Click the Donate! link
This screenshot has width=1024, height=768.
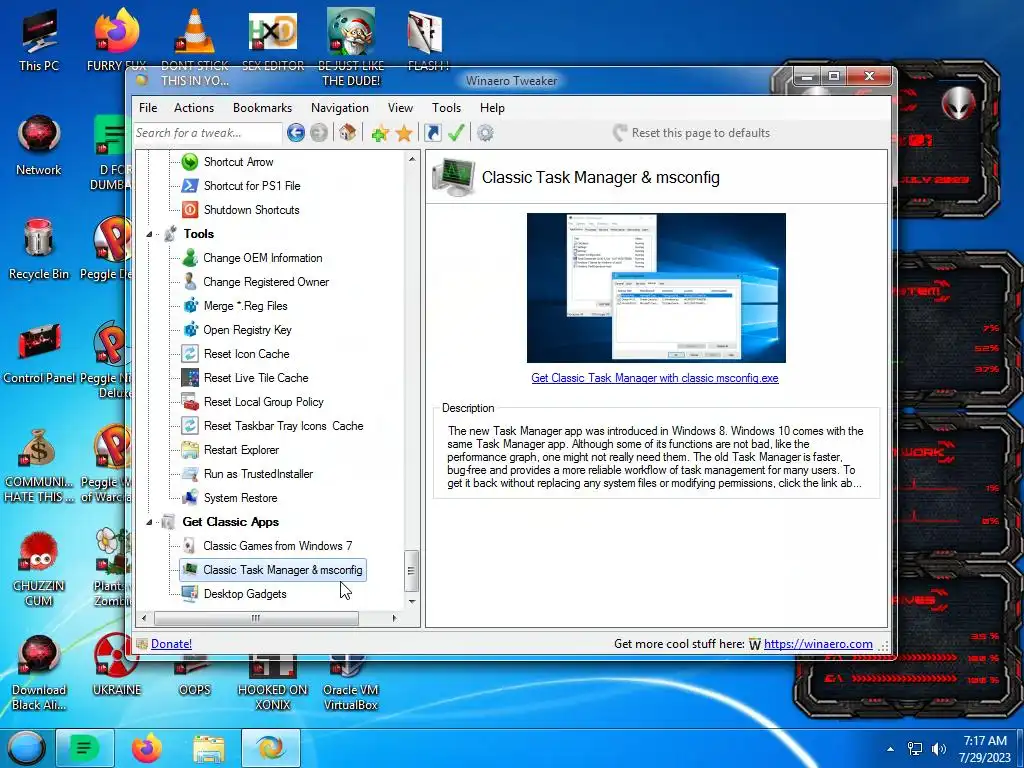pyautogui.click(x=171, y=644)
